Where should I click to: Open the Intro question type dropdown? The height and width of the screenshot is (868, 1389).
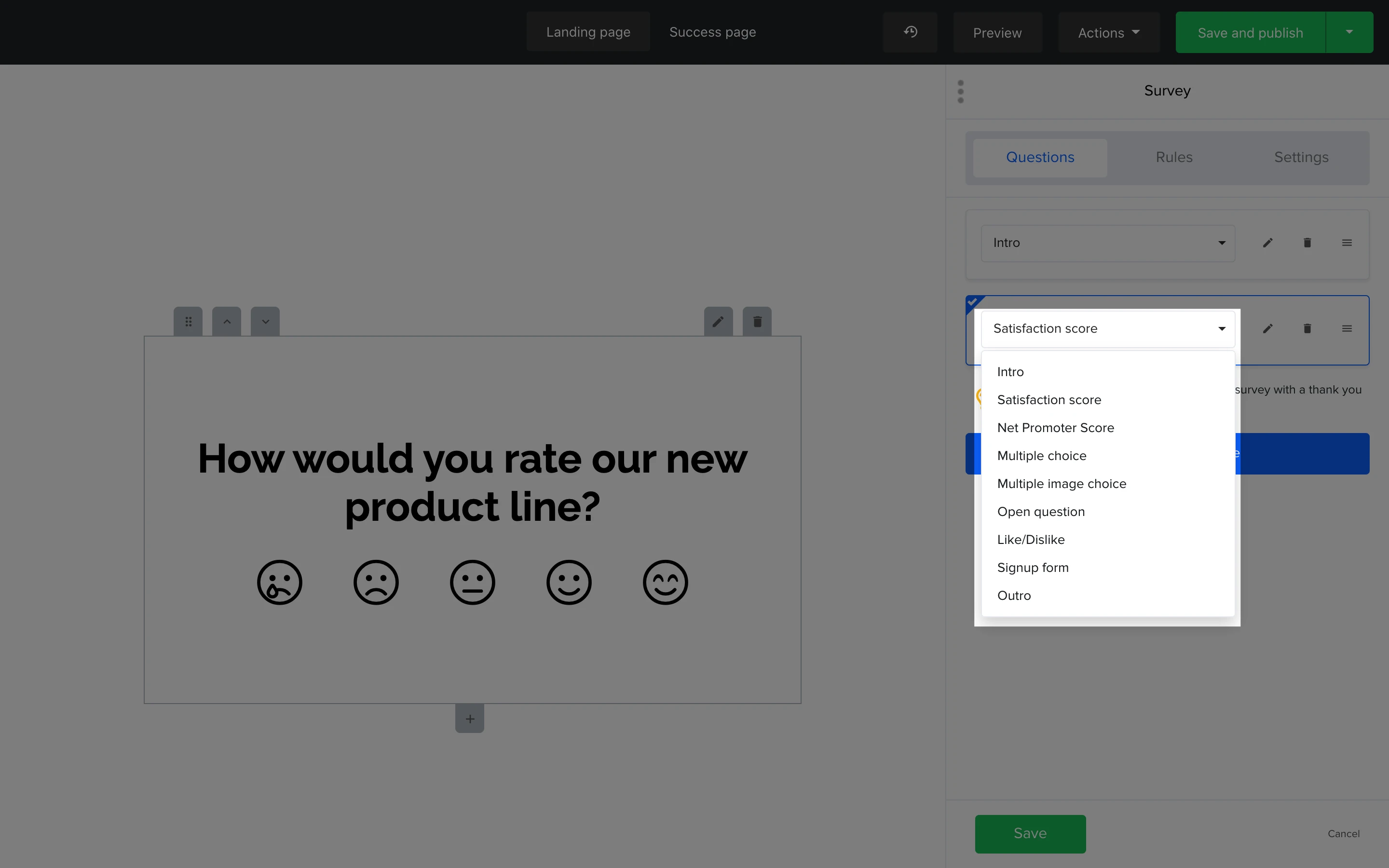click(1108, 243)
